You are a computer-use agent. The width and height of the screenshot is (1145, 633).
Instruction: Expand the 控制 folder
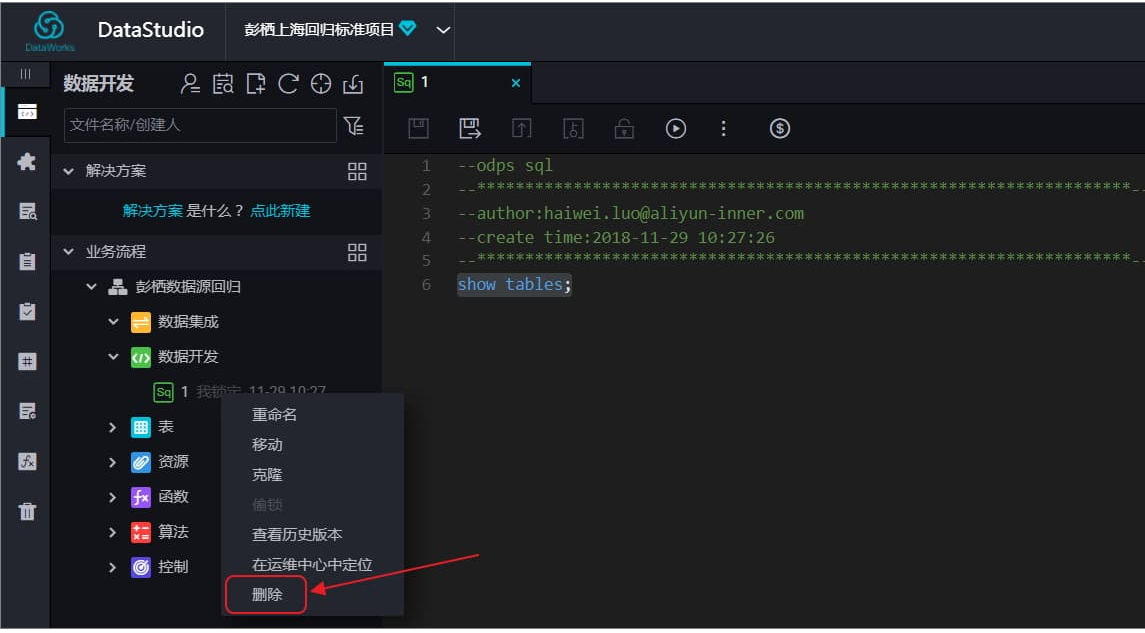click(x=113, y=567)
